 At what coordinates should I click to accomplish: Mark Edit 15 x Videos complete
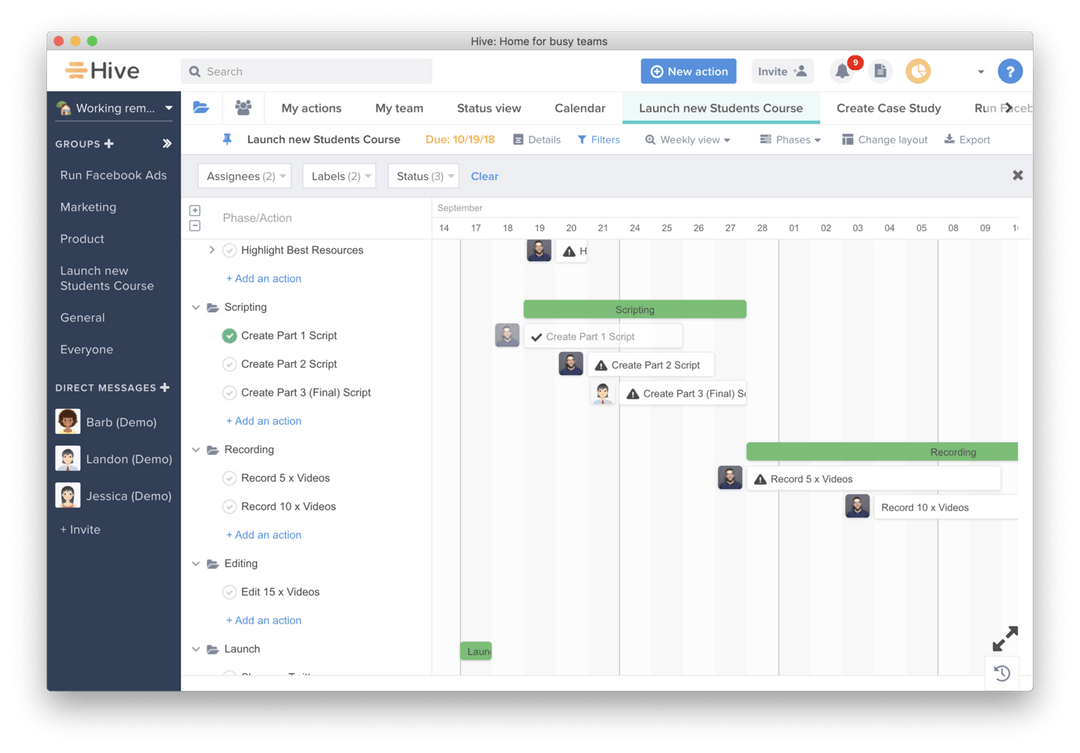click(x=229, y=592)
